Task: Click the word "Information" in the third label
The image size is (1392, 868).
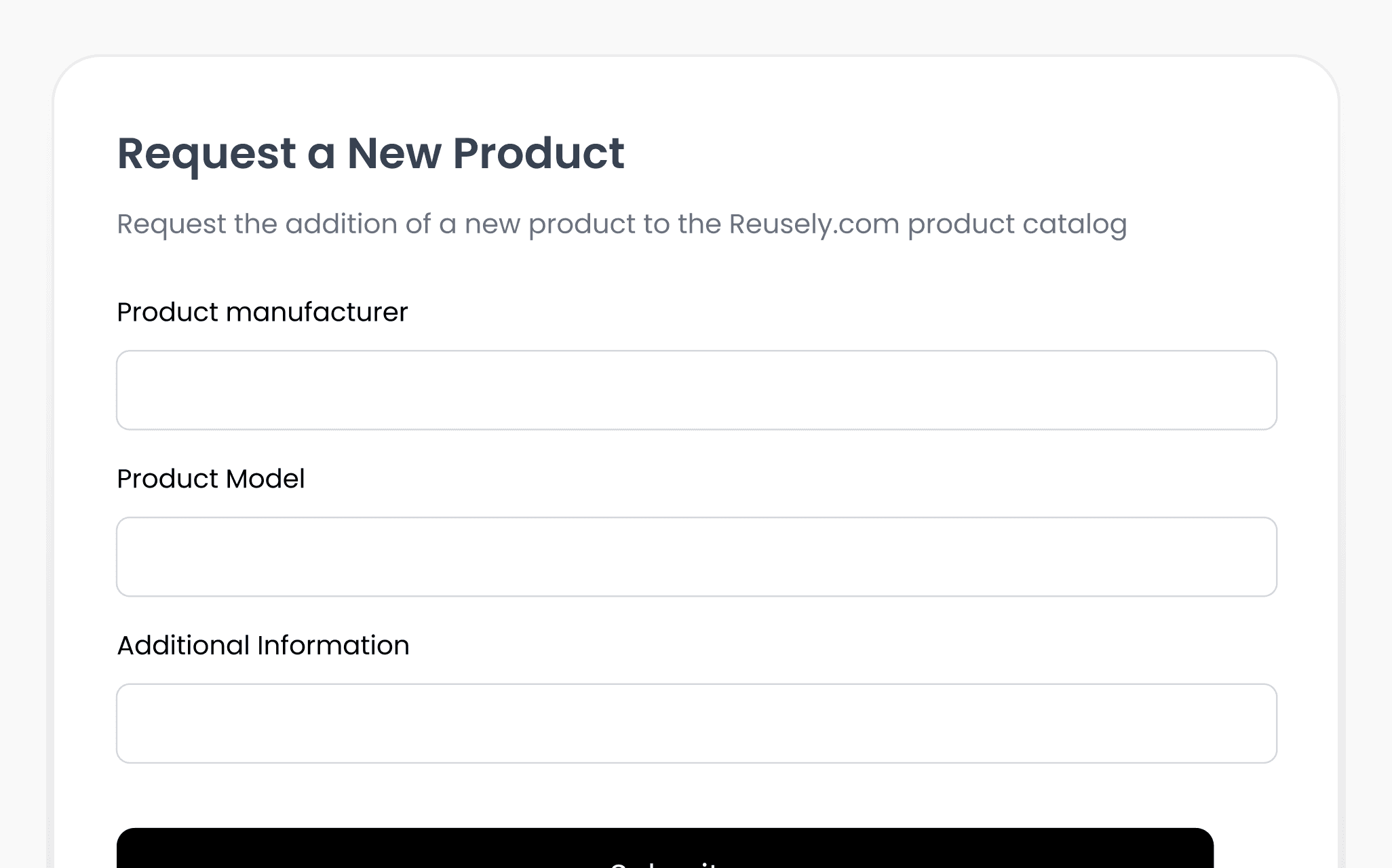Action: (333, 646)
